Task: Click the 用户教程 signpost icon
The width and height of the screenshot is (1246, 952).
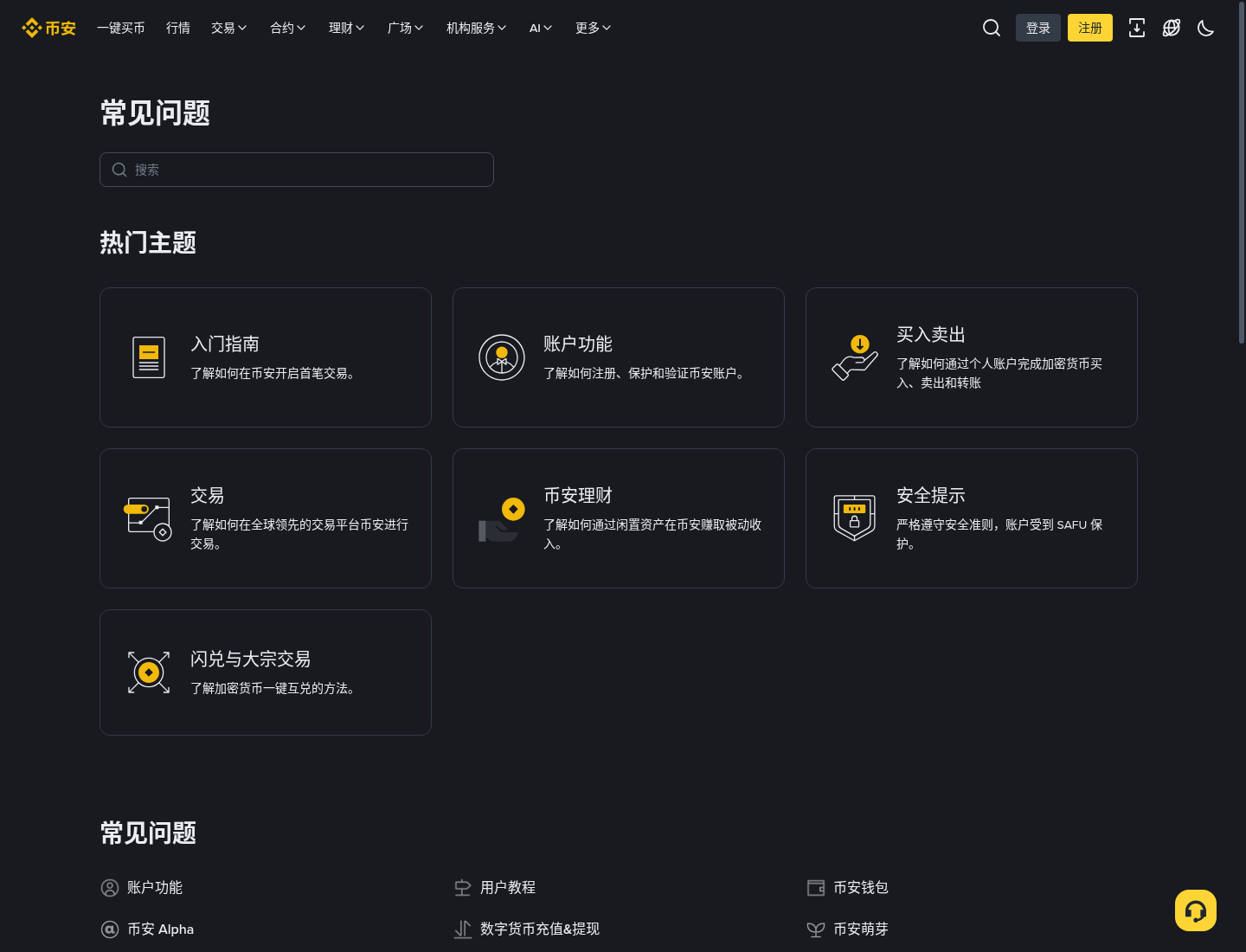Action: (463, 888)
